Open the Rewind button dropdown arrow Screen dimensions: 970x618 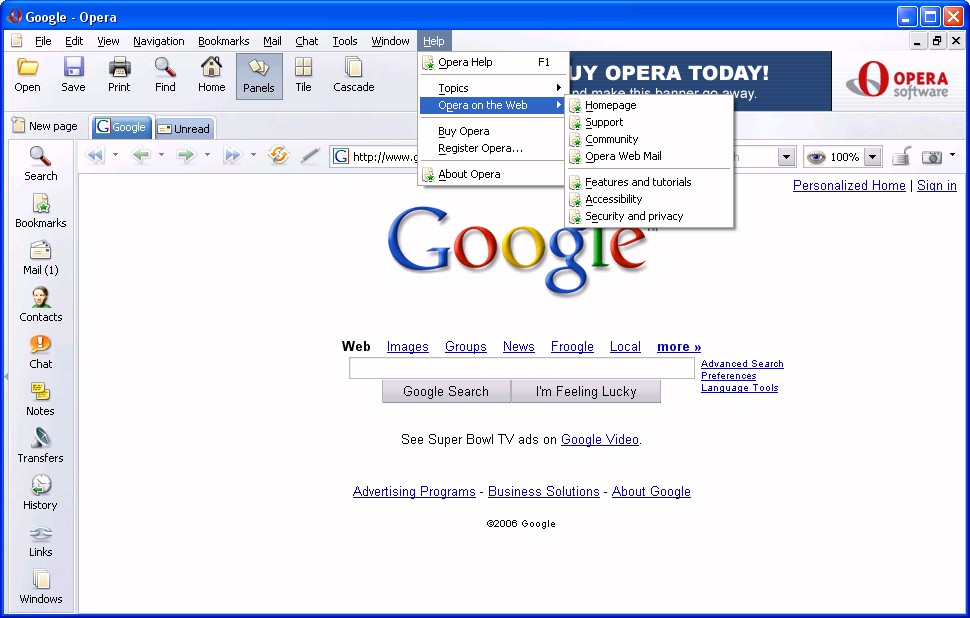pos(115,155)
